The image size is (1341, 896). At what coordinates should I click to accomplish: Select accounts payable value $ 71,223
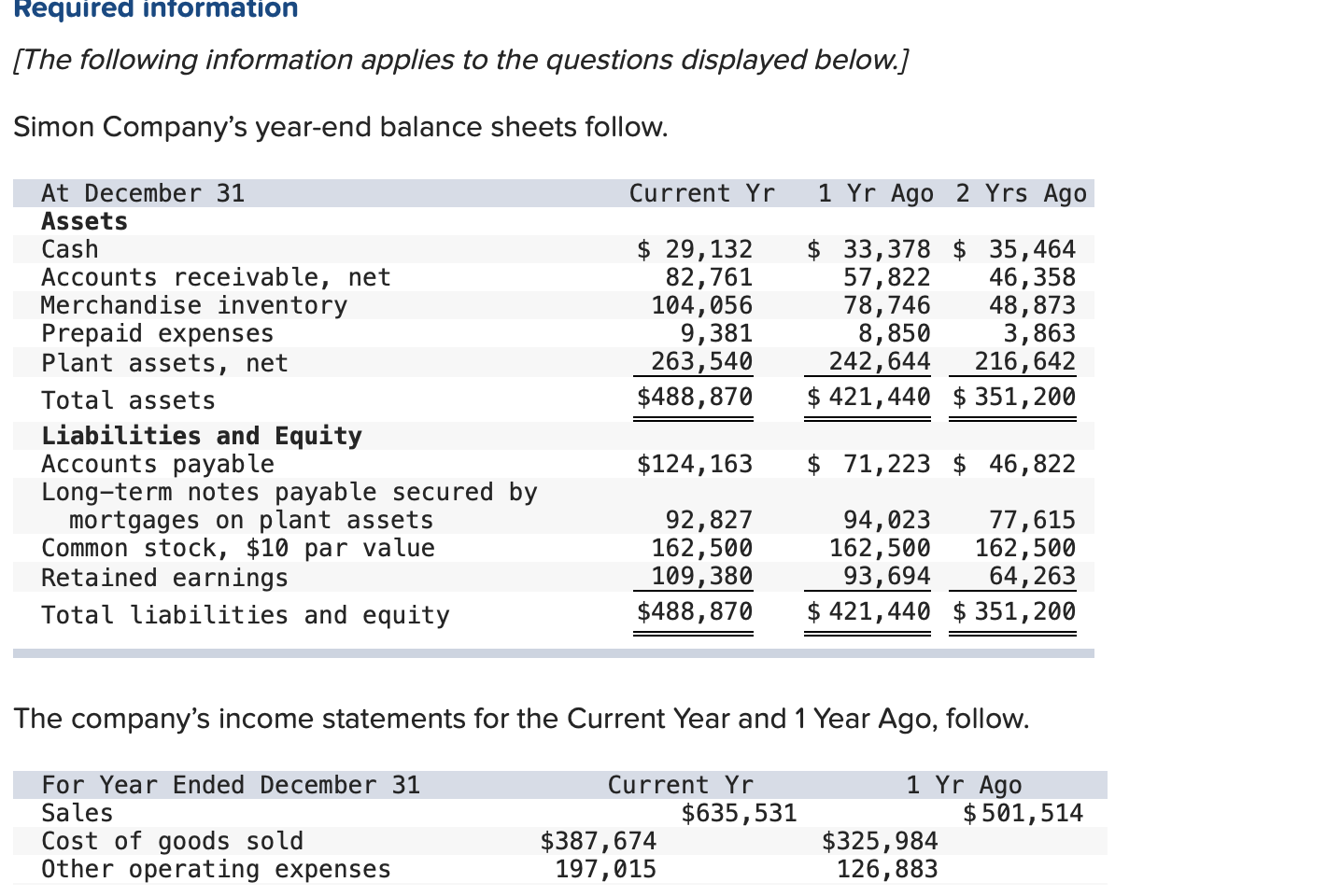coord(868,464)
